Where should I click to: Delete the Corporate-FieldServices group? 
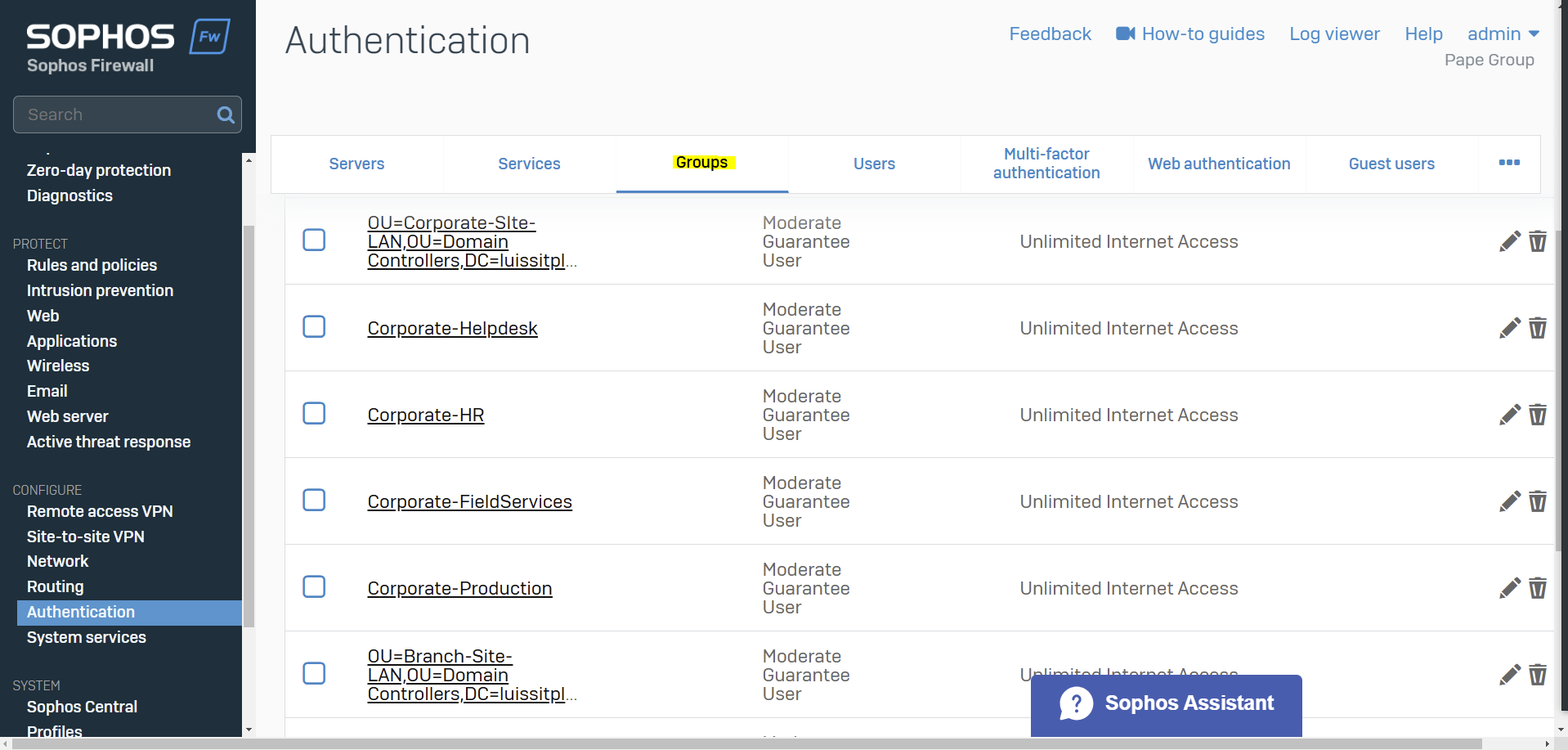(x=1538, y=501)
